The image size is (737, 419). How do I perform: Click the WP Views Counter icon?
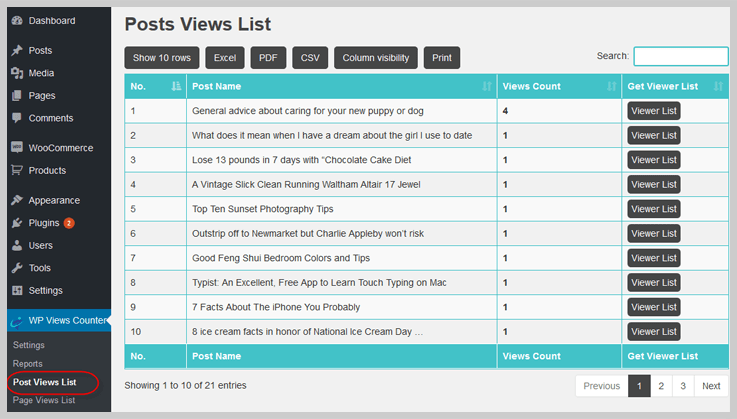point(17,321)
